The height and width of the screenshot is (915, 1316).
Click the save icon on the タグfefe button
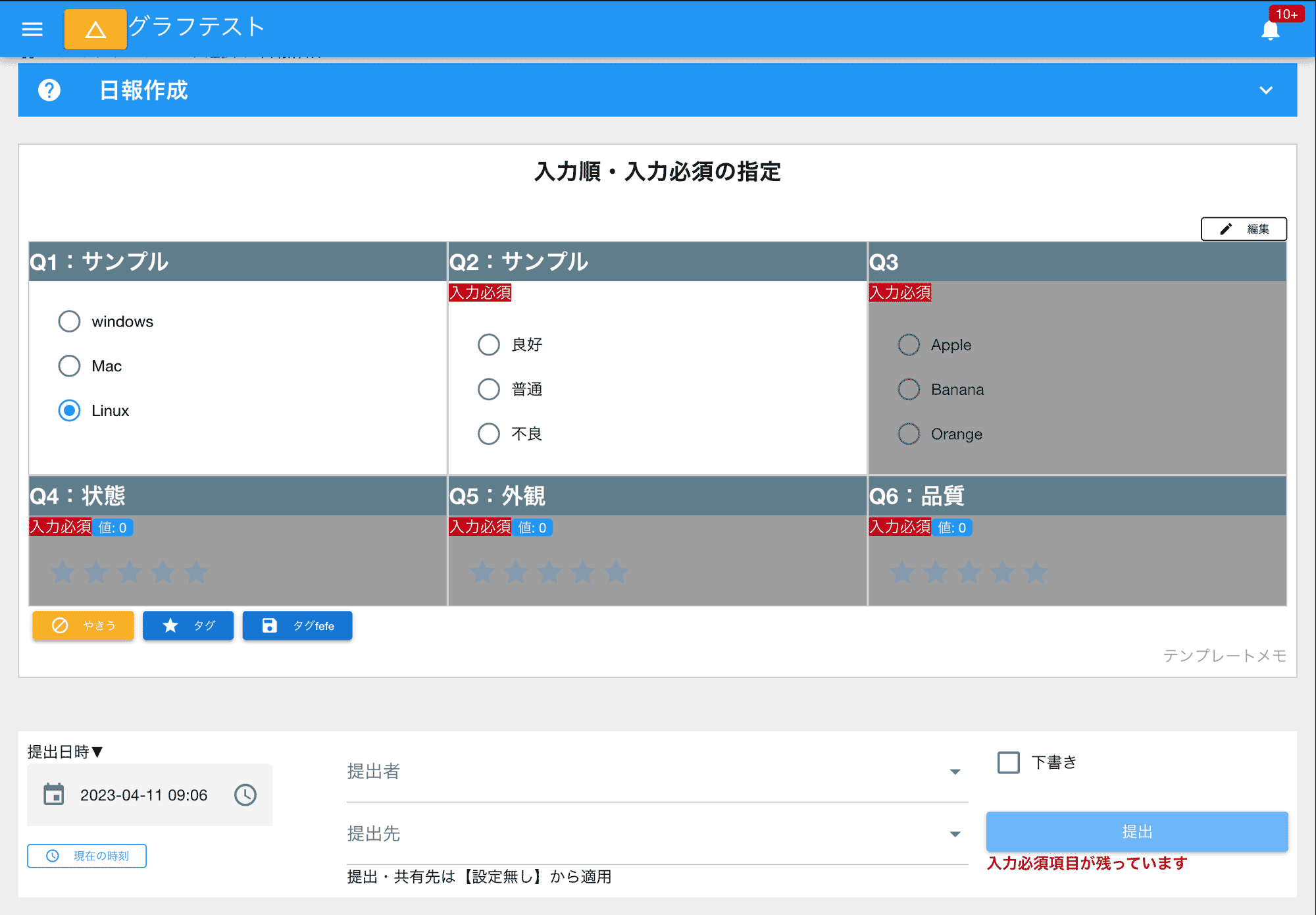[x=271, y=625]
